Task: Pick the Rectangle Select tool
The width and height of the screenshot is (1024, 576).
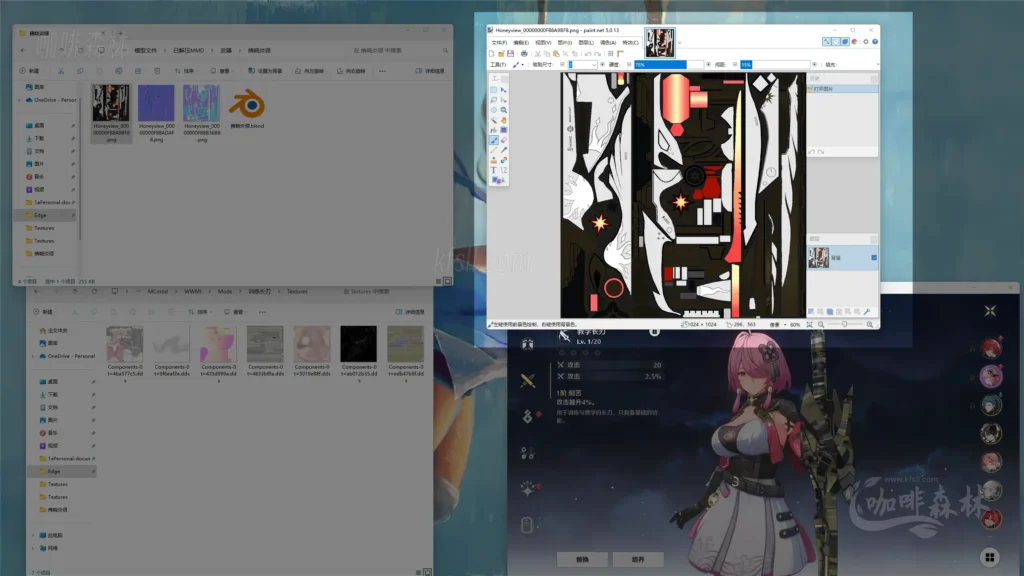Action: 494,91
